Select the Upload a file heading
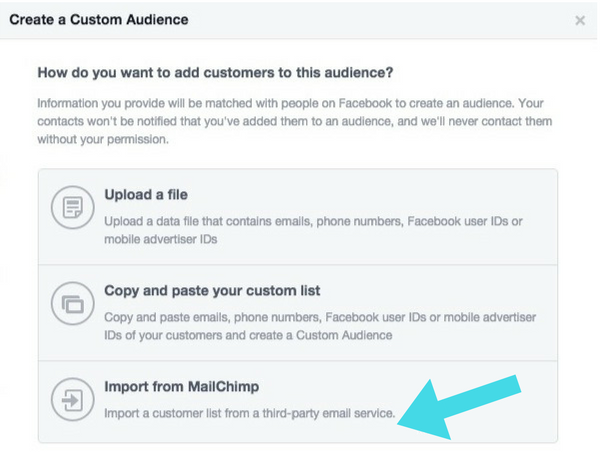The width and height of the screenshot is (600, 452). [146, 194]
